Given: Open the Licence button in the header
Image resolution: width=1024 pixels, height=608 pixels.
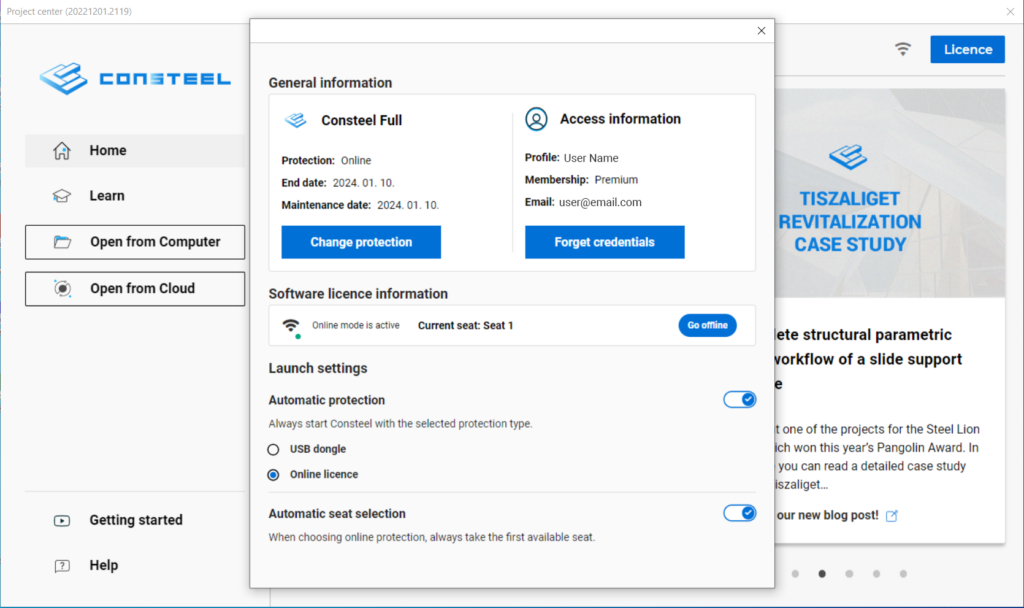Looking at the screenshot, I should [x=968, y=50].
